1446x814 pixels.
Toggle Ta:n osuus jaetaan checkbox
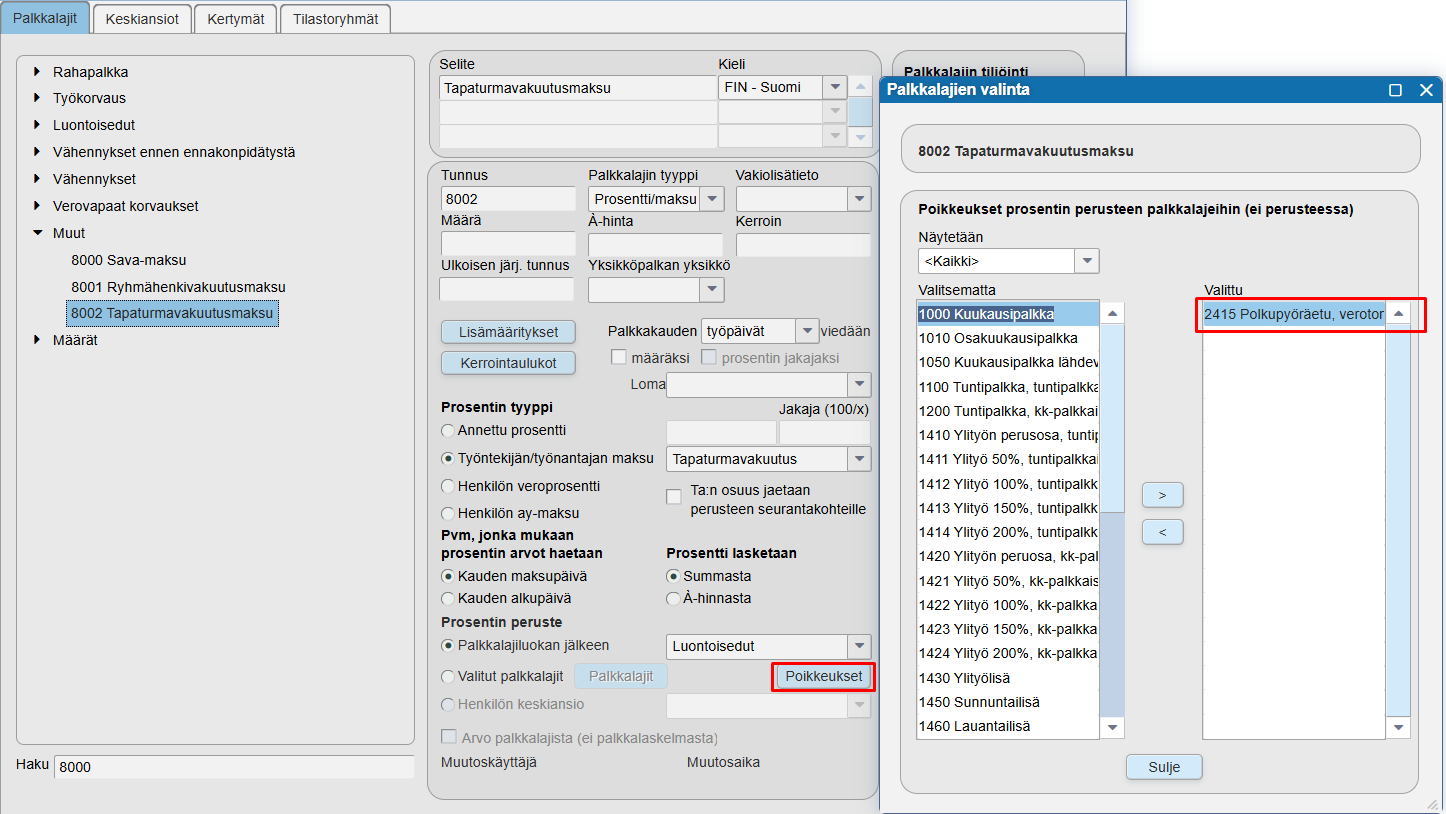pyautogui.click(x=674, y=497)
